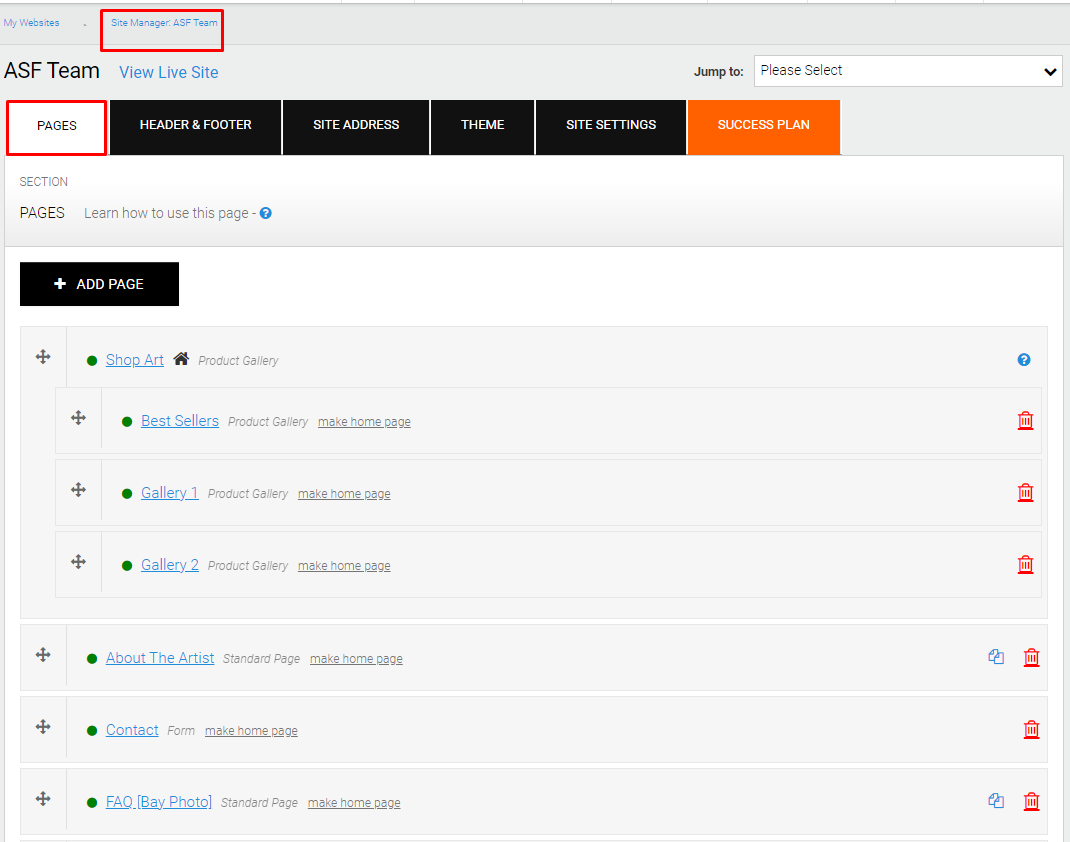Click the trash icon for Gallery 1
The height and width of the screenshot is (842, 1070).
[1025, 493]
